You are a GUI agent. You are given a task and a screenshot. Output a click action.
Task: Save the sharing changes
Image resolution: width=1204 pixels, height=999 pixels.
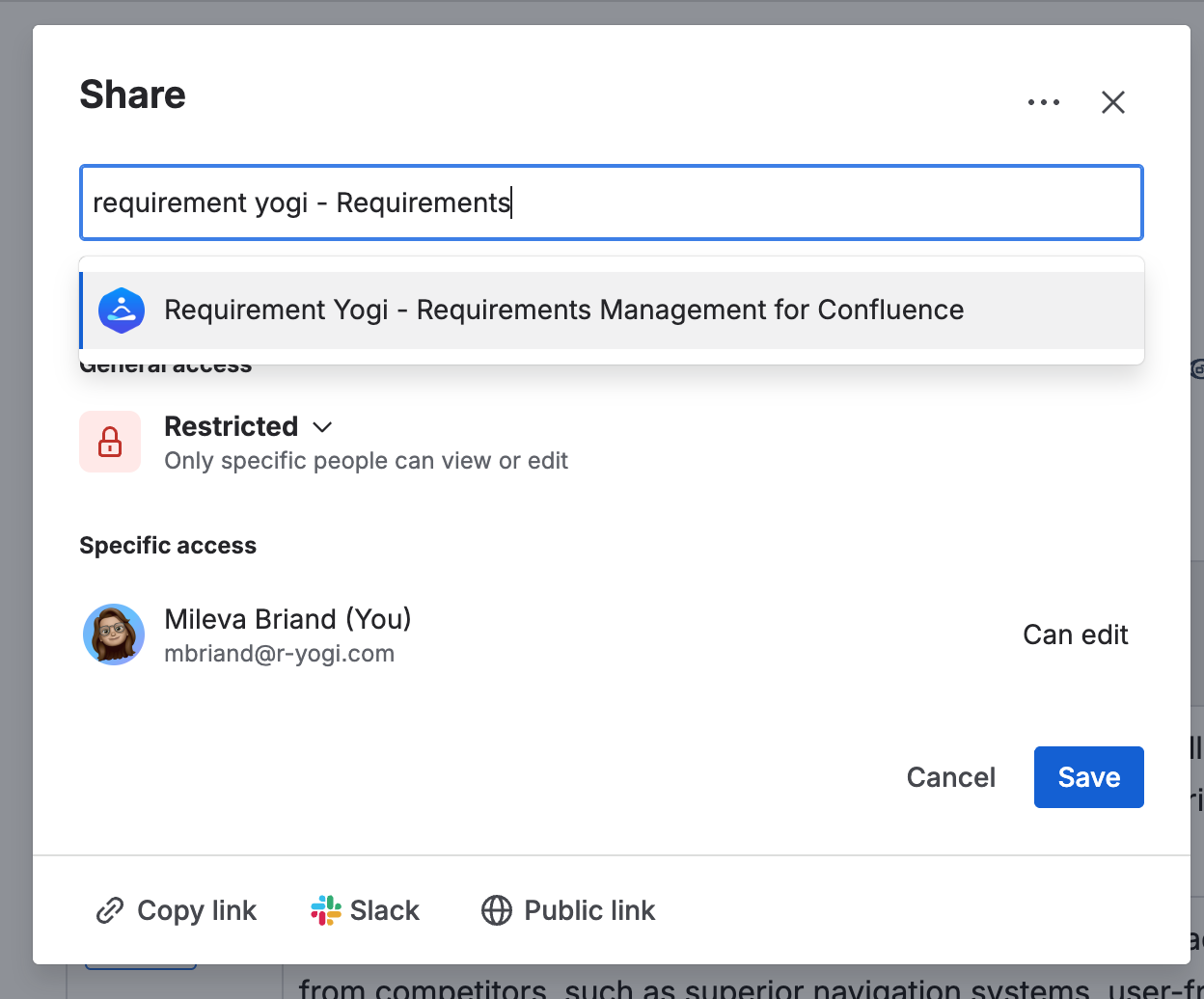click(1088, 776)
